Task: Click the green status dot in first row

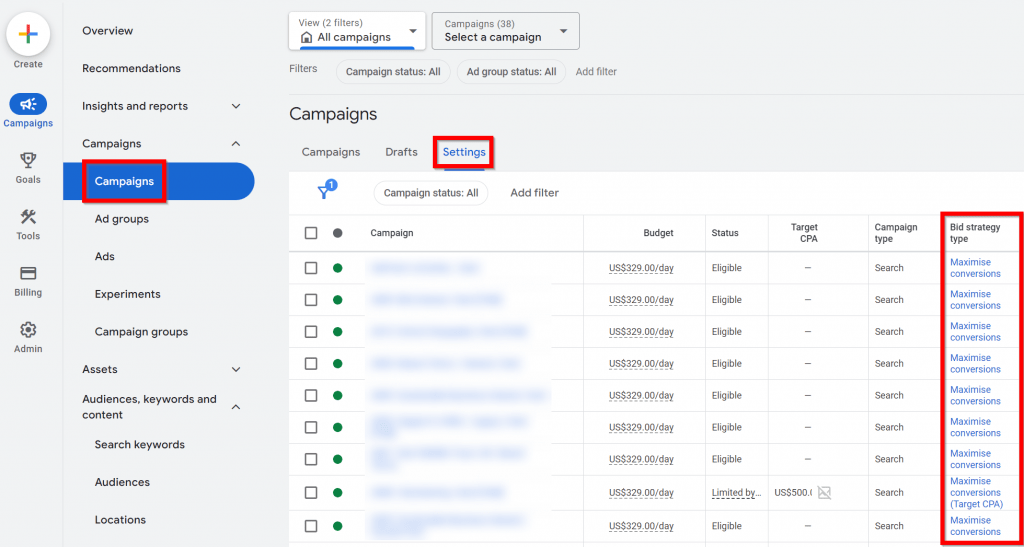Action: (x=338, y=268)
